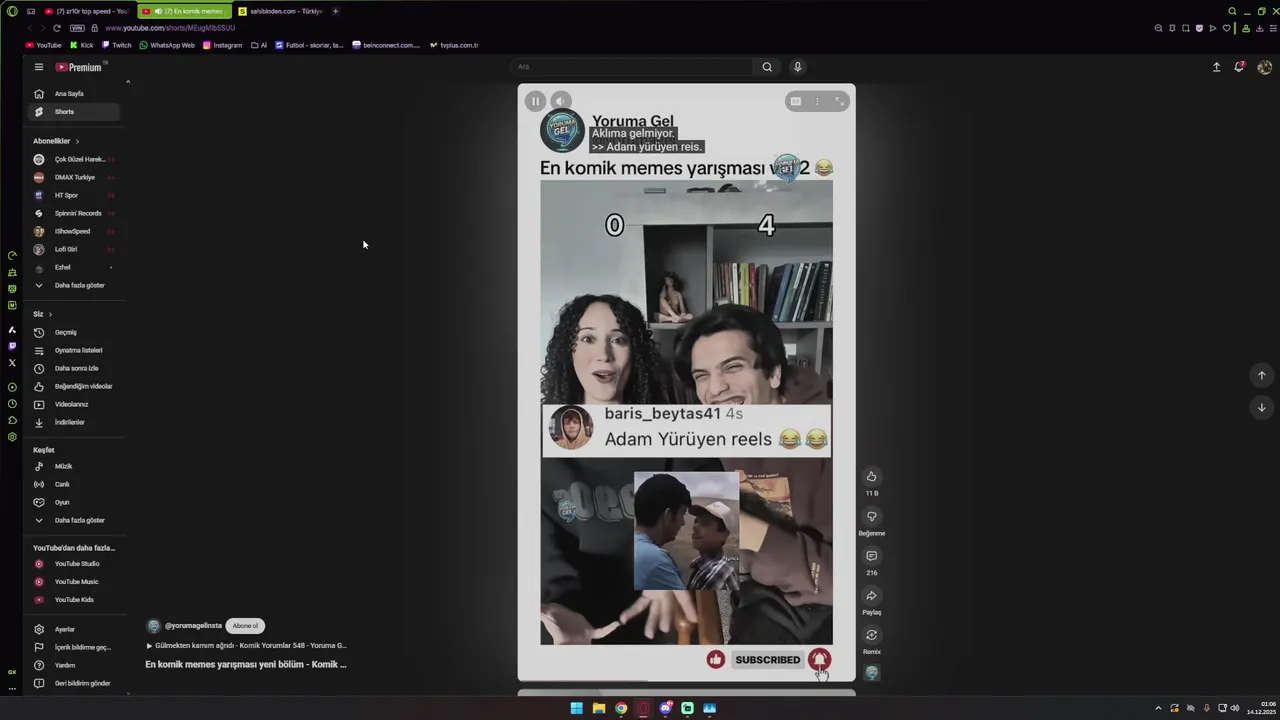Screen dimensions: 1280x720
Task: Open Videolarınız in sidebar
Action: pos(73,404)
